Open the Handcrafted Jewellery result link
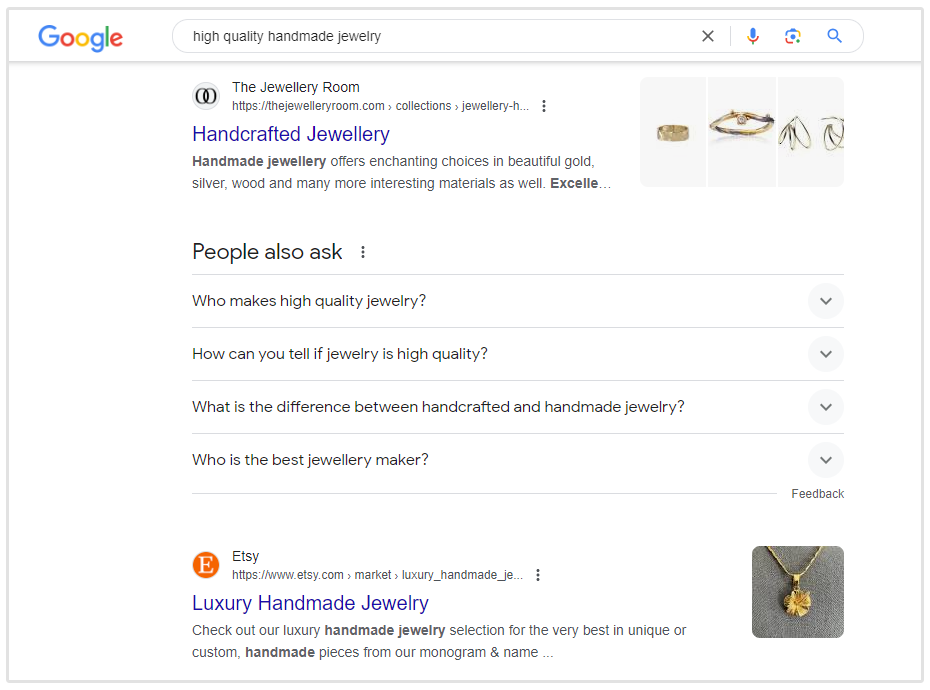 coord(291,134)
